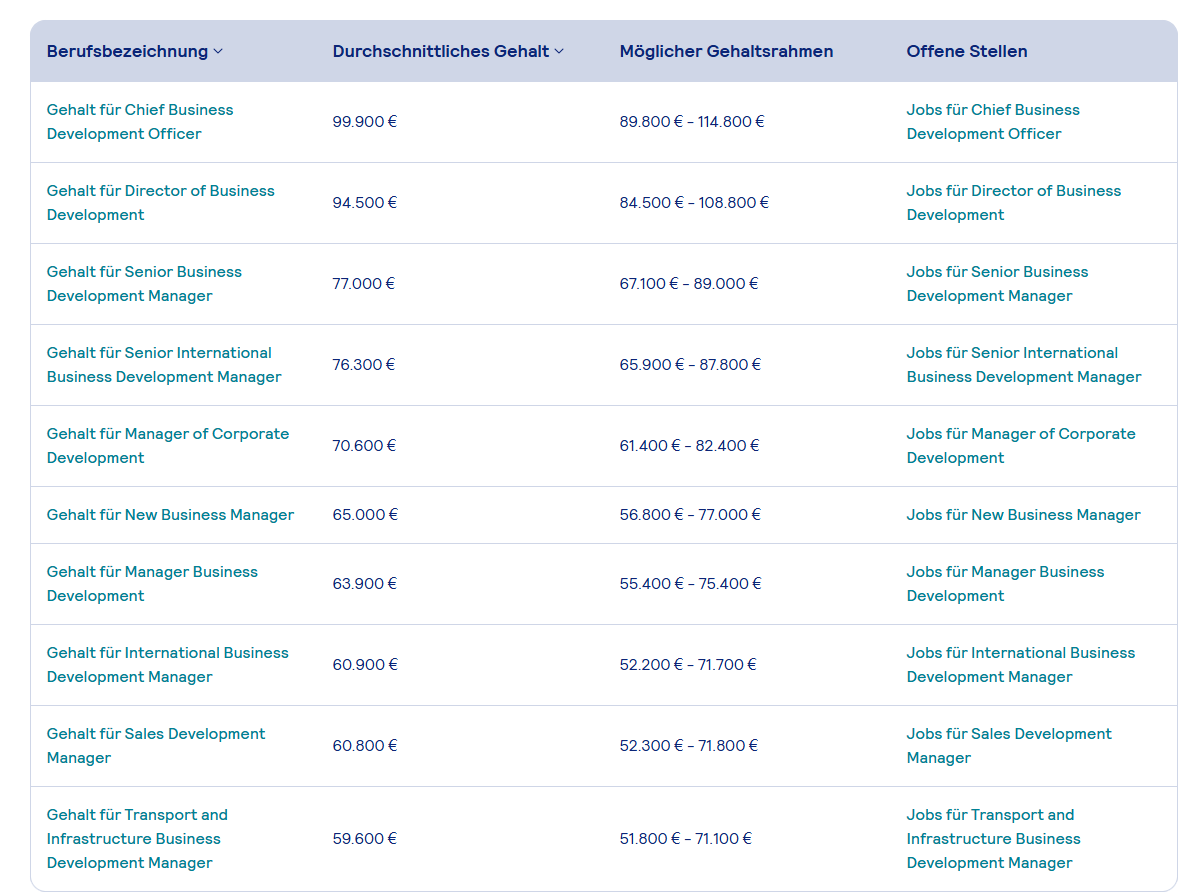View Jobs für New Business Manager
The height and width of the screenshot is (892, 1184).
click(1023, 514)
